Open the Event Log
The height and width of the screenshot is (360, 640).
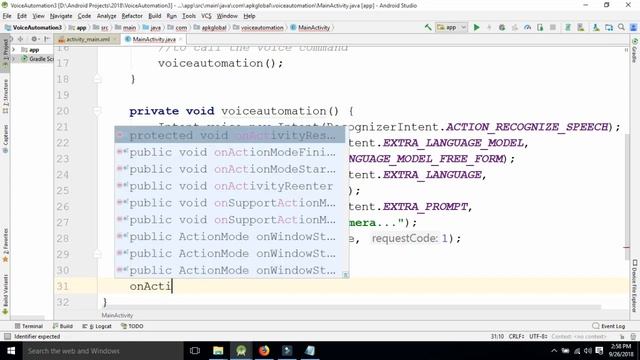click(609, 326)
